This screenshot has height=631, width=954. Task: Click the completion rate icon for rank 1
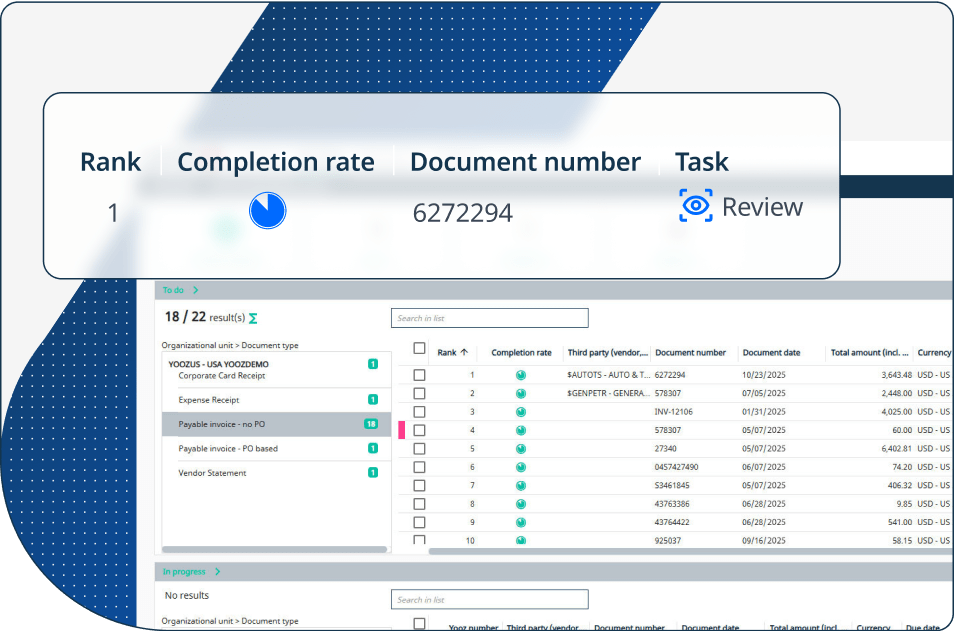[x=521, y=375]
